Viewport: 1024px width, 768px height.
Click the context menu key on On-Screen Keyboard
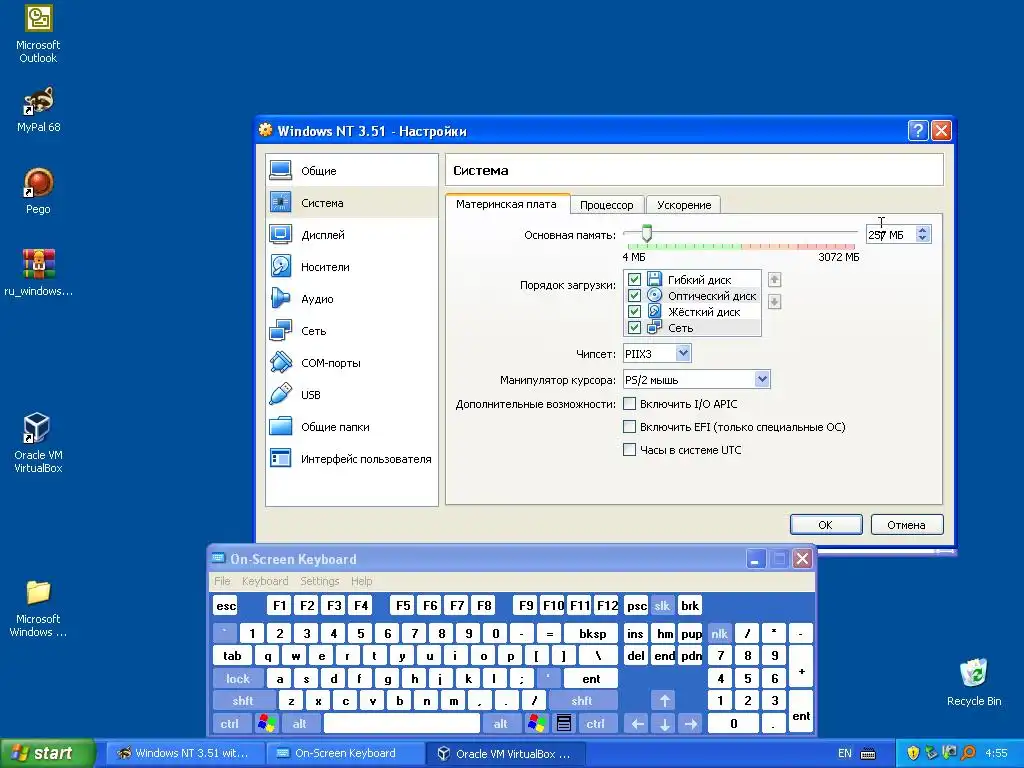564,724
